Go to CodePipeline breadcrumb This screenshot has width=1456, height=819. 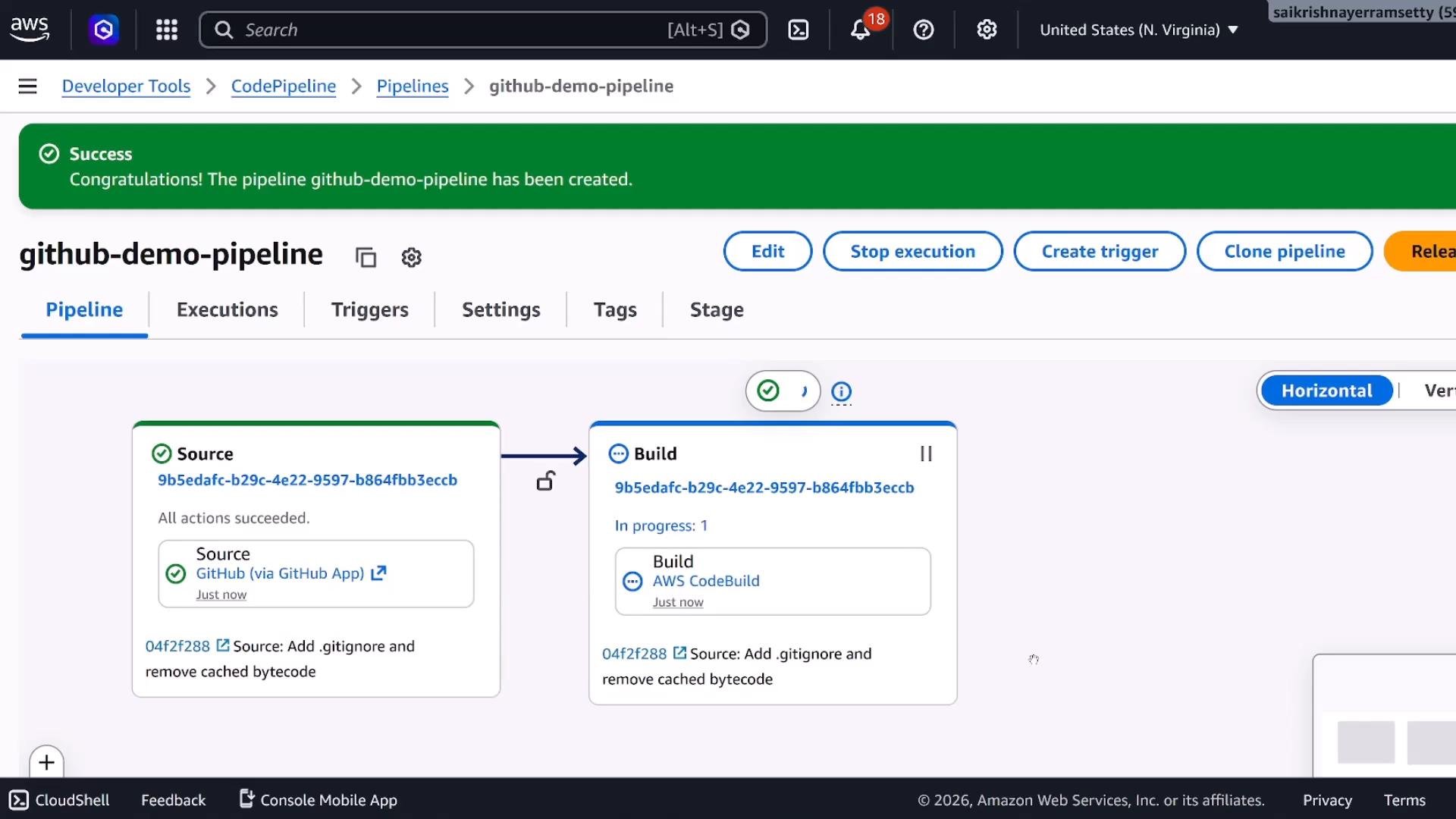point(284,86)
